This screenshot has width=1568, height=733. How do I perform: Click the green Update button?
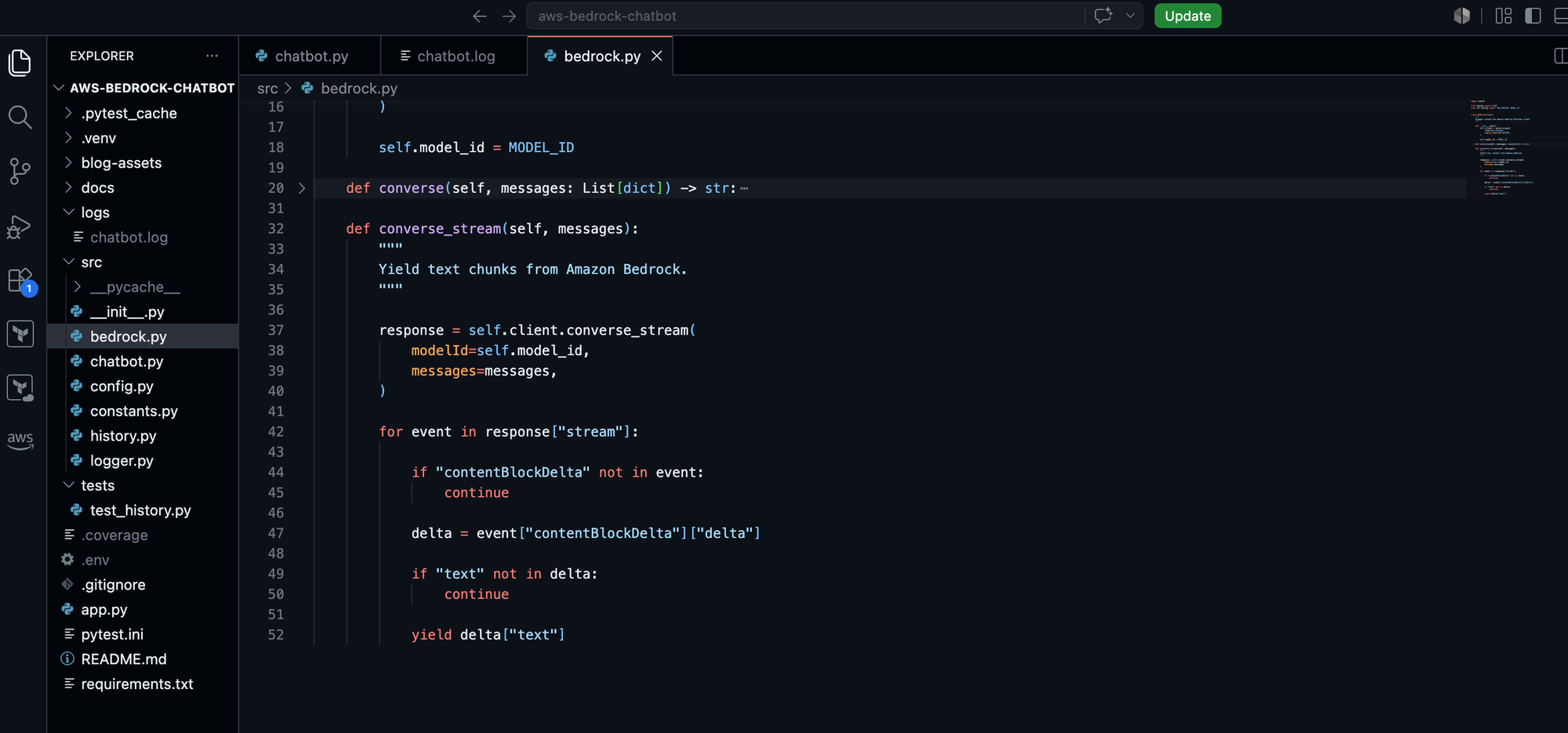click(1188, 16)
